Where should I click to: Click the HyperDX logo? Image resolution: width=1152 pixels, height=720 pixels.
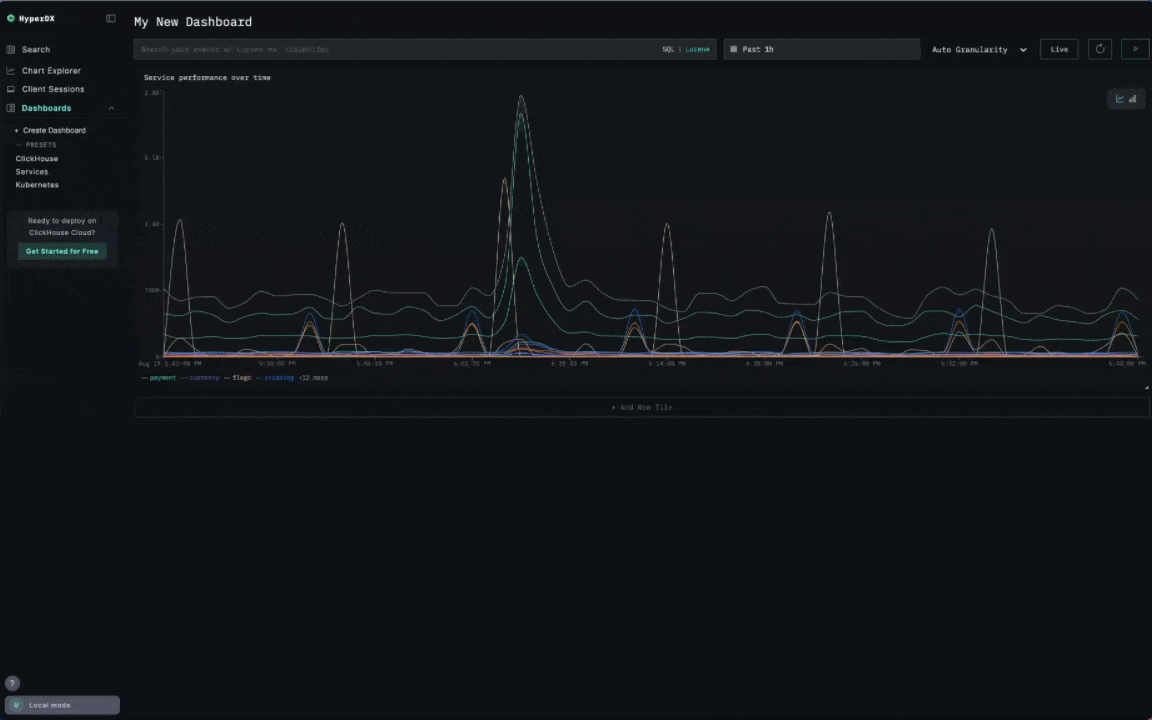(31, 19)
